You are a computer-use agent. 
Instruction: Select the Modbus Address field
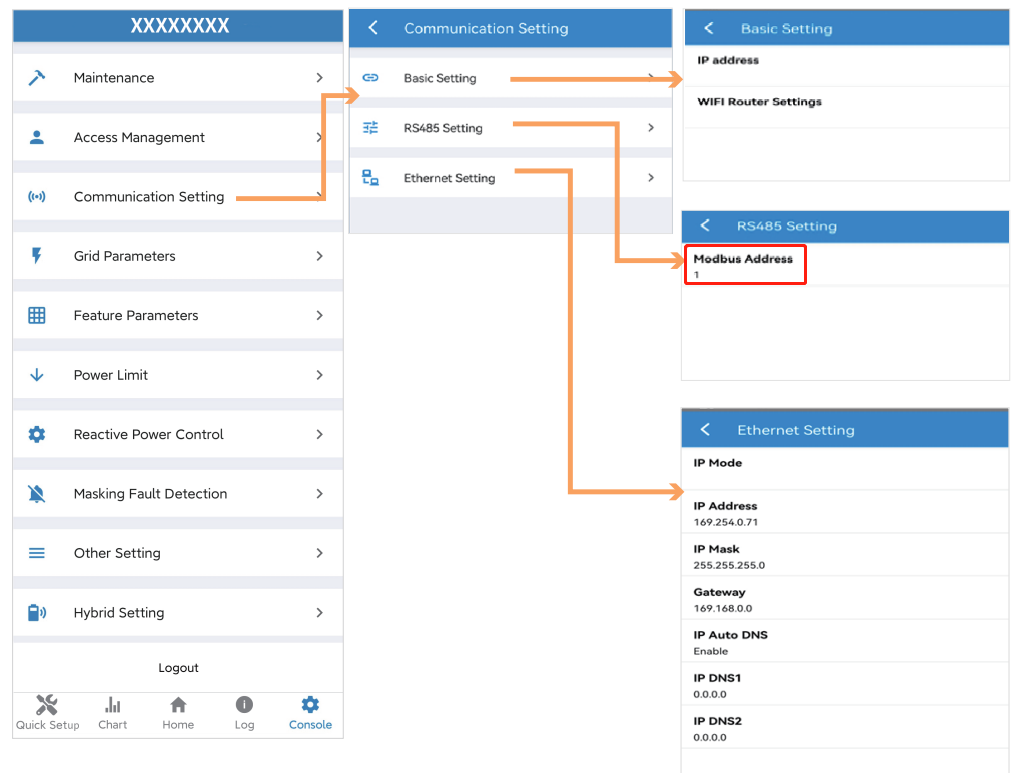(745, 266)
